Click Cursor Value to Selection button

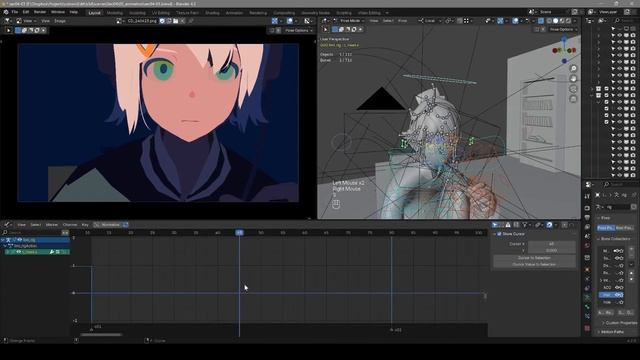[534, 264]
